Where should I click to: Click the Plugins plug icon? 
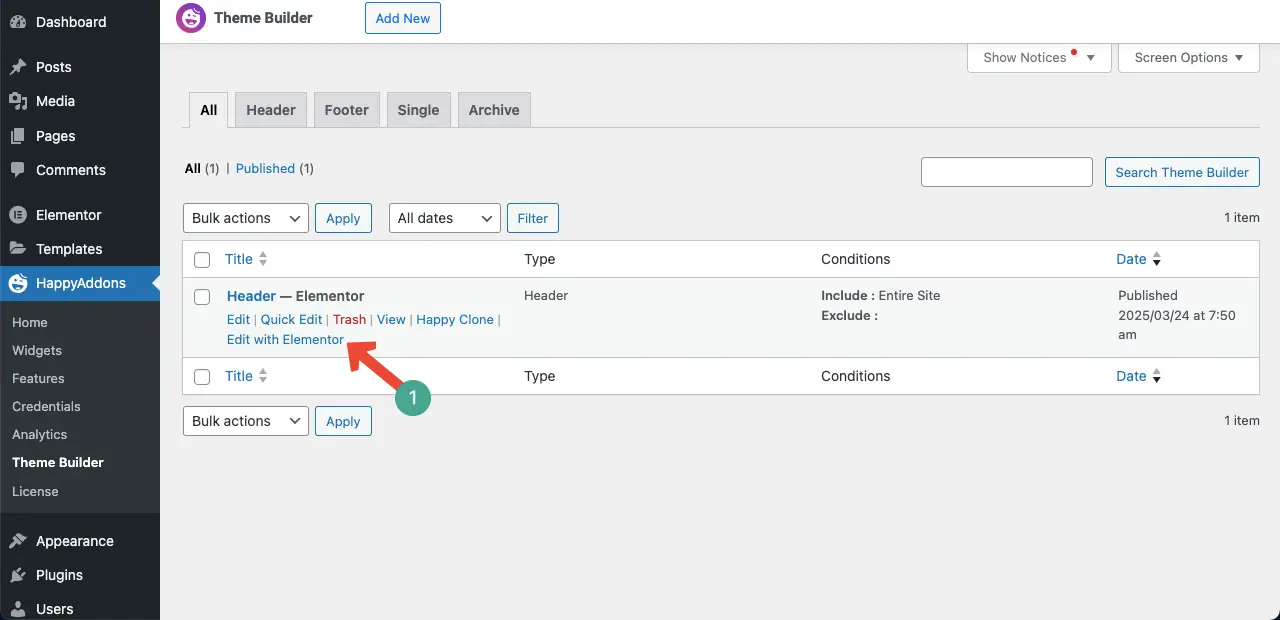click(x=18, y=575)
